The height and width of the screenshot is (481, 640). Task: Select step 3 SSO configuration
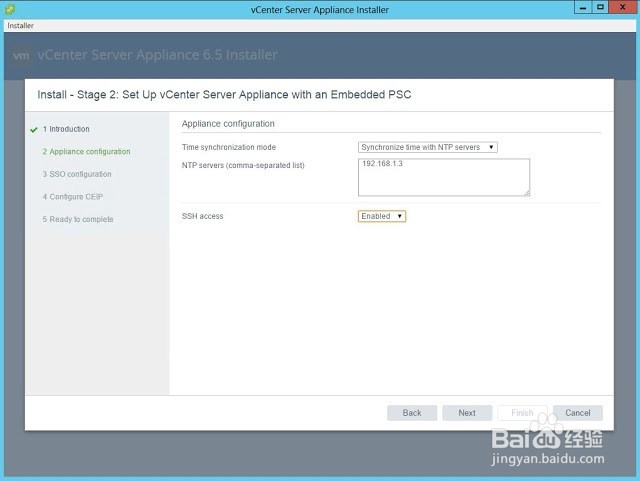point(77,174)
